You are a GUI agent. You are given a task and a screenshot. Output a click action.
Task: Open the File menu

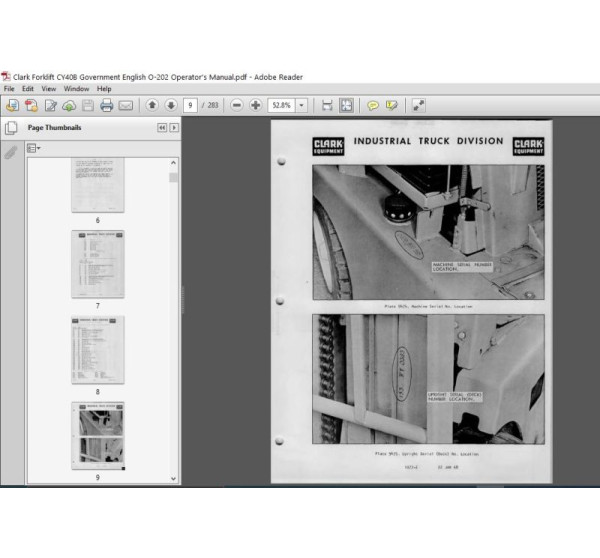[x=9, y=88]
